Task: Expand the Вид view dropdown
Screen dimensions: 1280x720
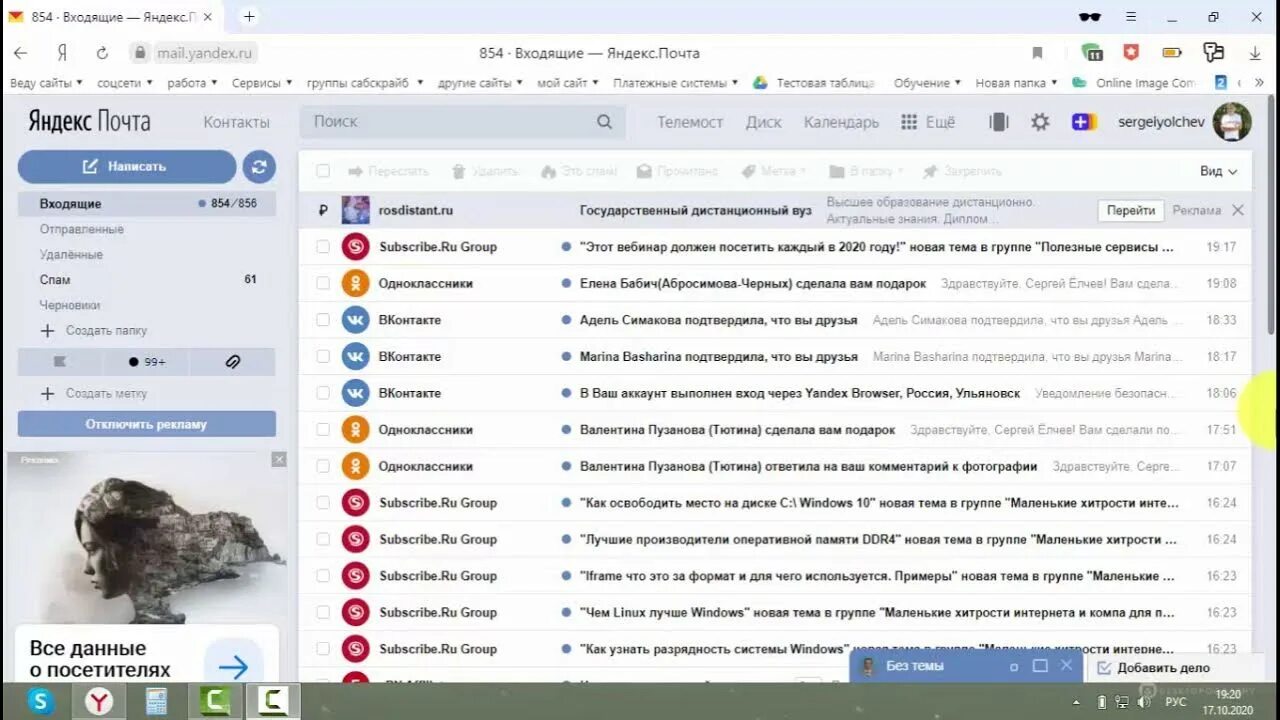Action: click(x=1218, y=171)
